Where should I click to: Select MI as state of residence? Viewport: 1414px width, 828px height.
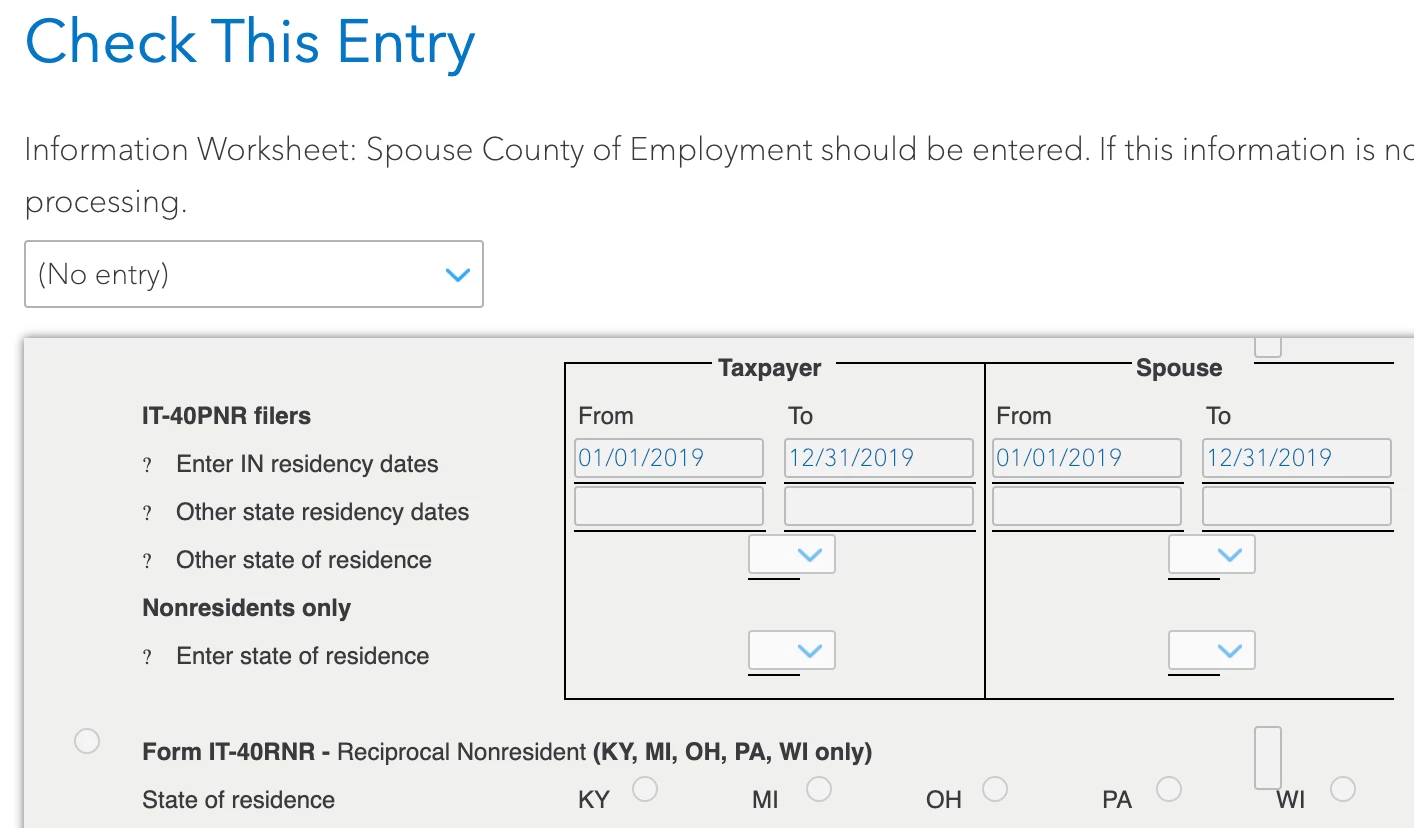[x=819, y=789]
